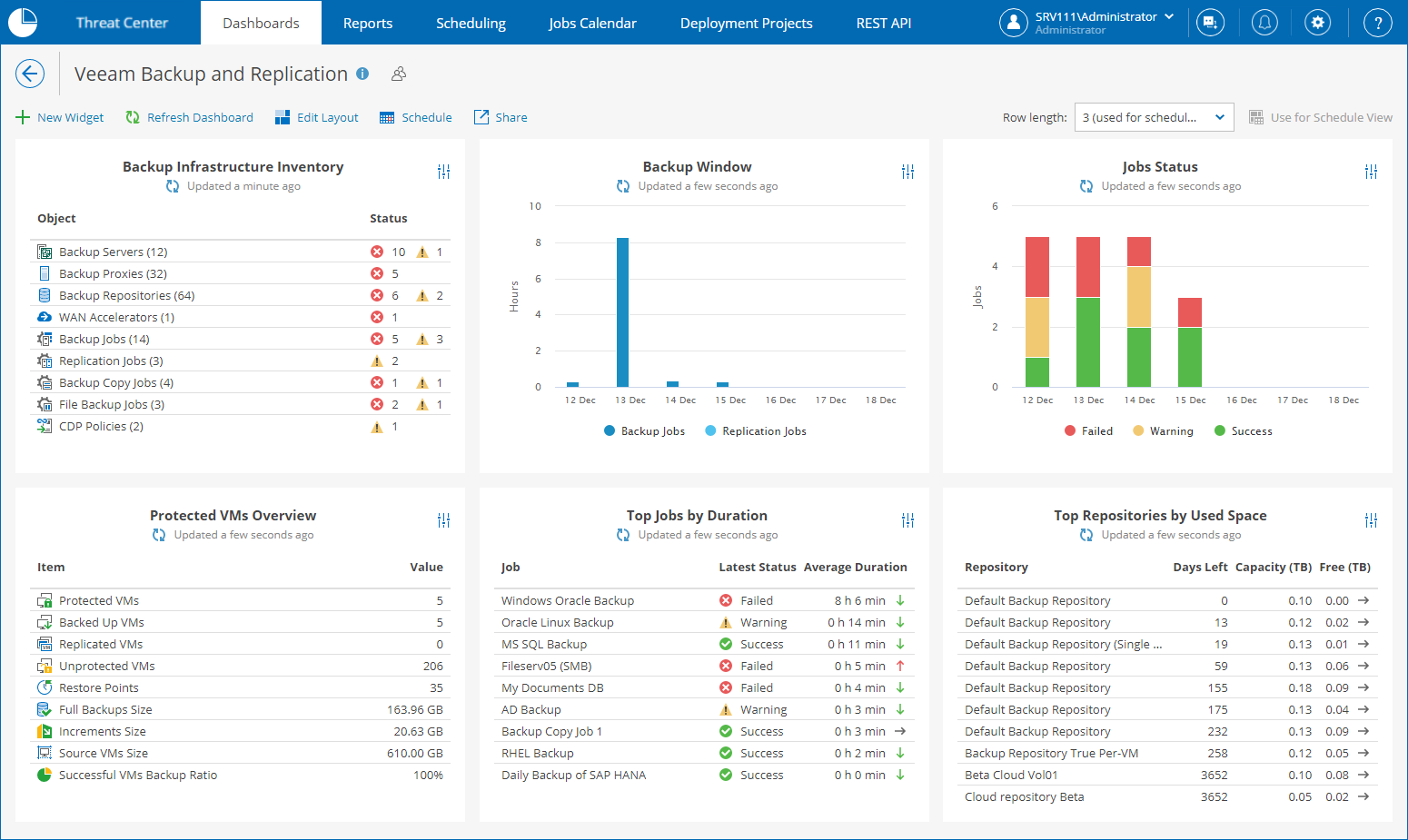Image resolution: width=1408 pixels, height=840 pixels.
Task: Toggle Backup Jobs series in Backup Window legend
Action: [x=645, y=431]
